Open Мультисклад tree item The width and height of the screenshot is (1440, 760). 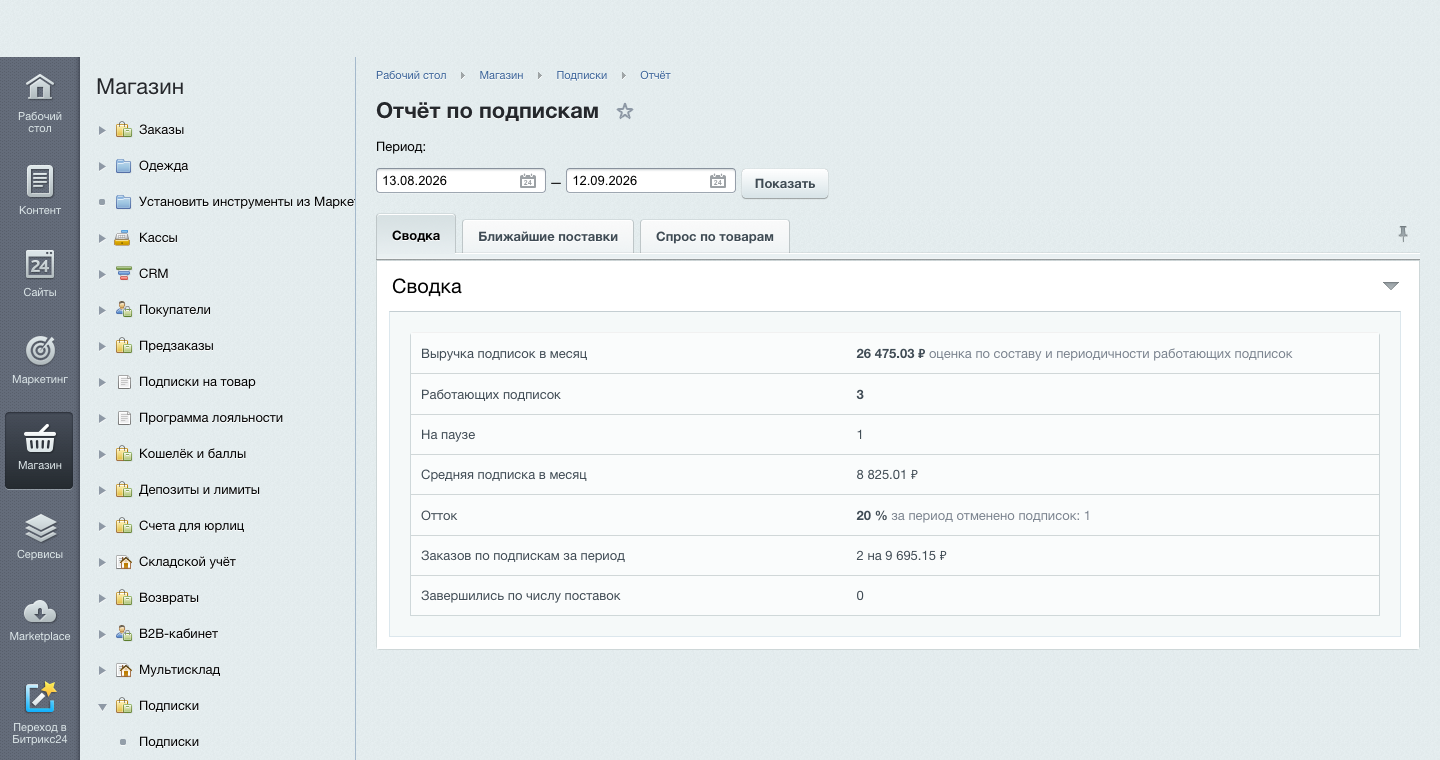[180, 670]
